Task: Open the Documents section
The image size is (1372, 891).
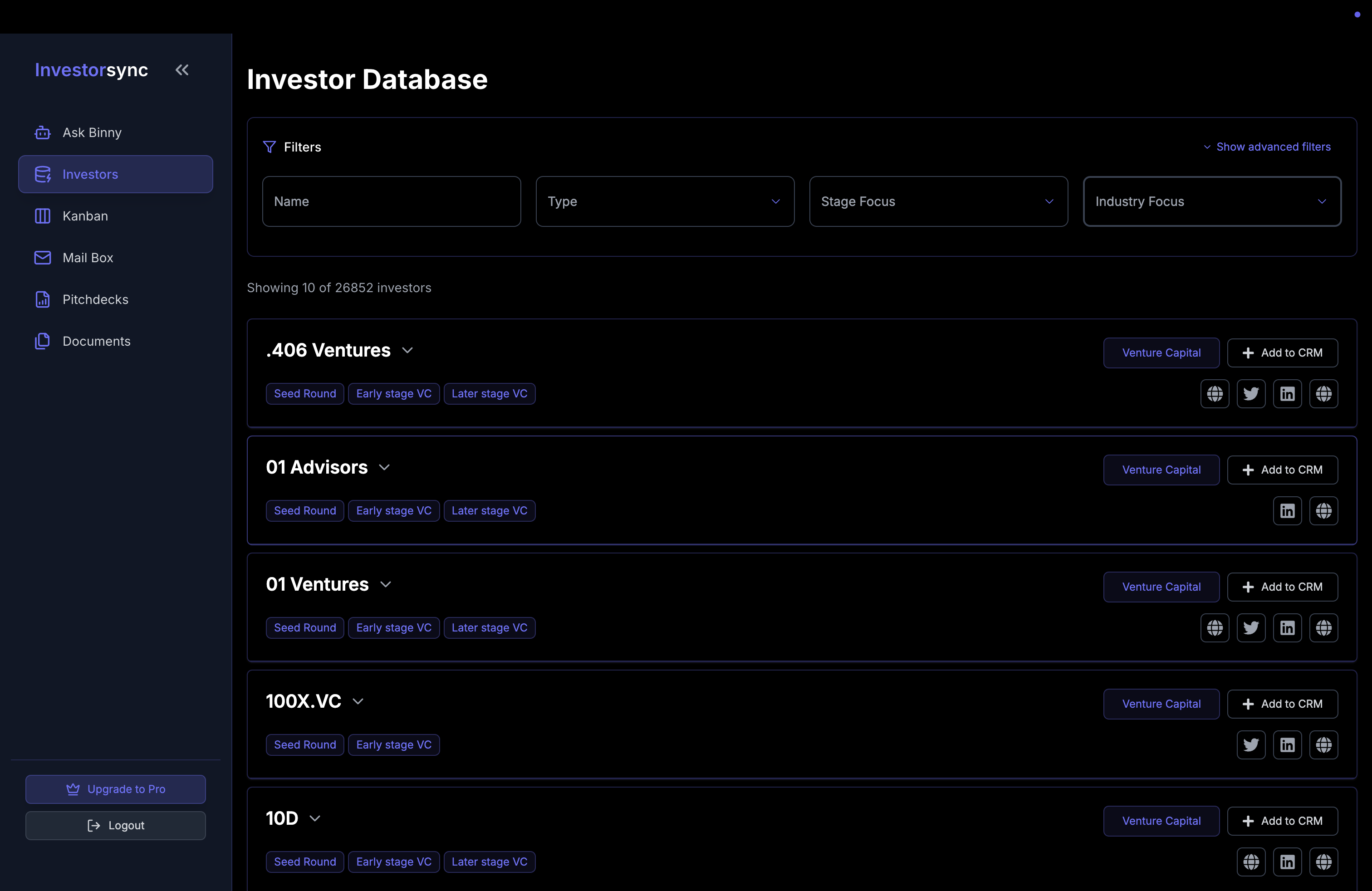Action: point(96,341)
